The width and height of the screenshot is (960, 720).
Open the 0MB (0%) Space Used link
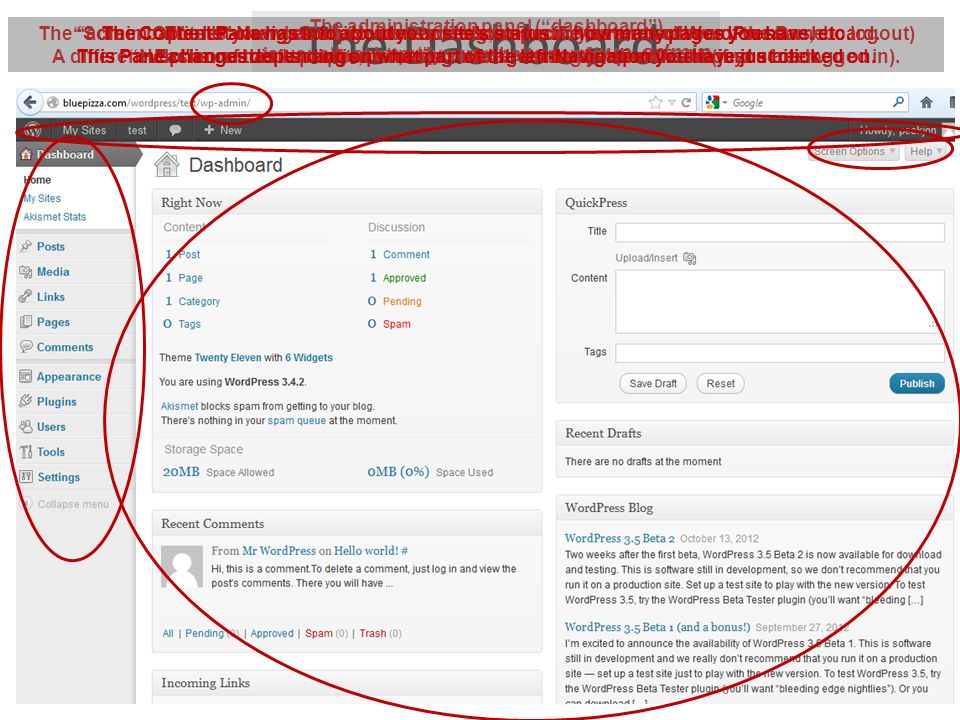coord(430,472)
